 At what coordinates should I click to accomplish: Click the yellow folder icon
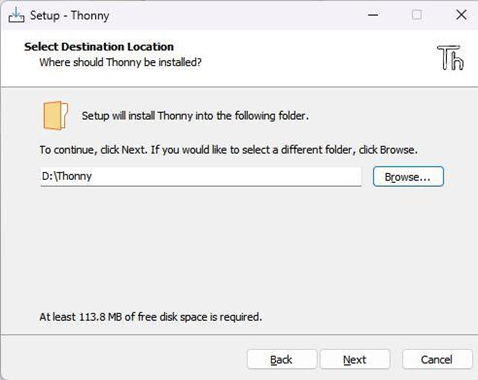point(55,115)
